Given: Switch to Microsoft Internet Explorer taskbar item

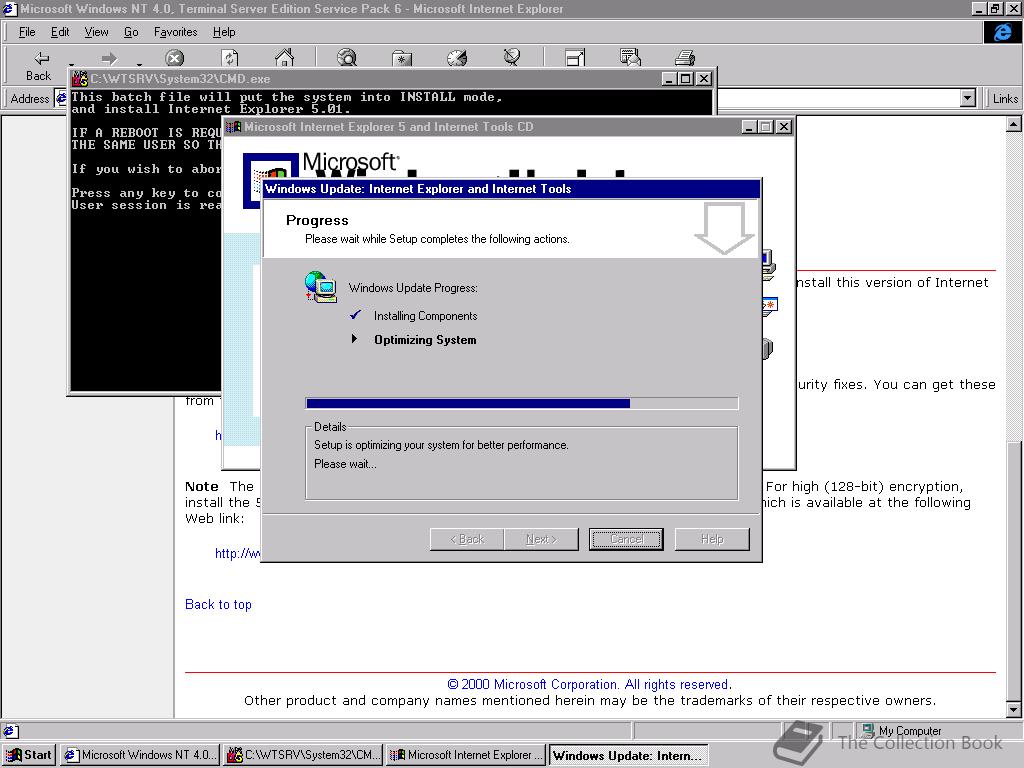Looking at the screenshot, I should click(x=466, y=755).
